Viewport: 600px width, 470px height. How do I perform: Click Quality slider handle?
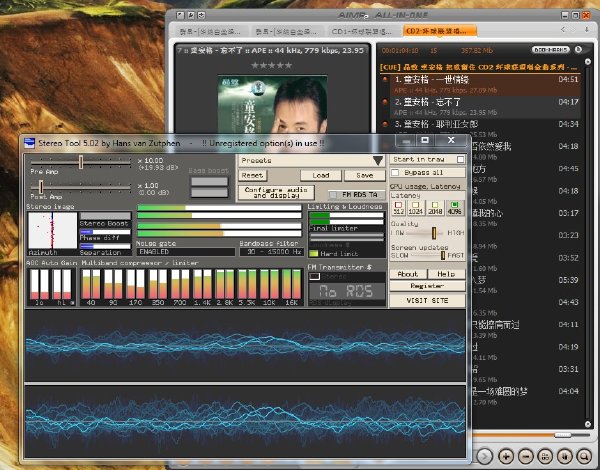[x=434, y=233]
